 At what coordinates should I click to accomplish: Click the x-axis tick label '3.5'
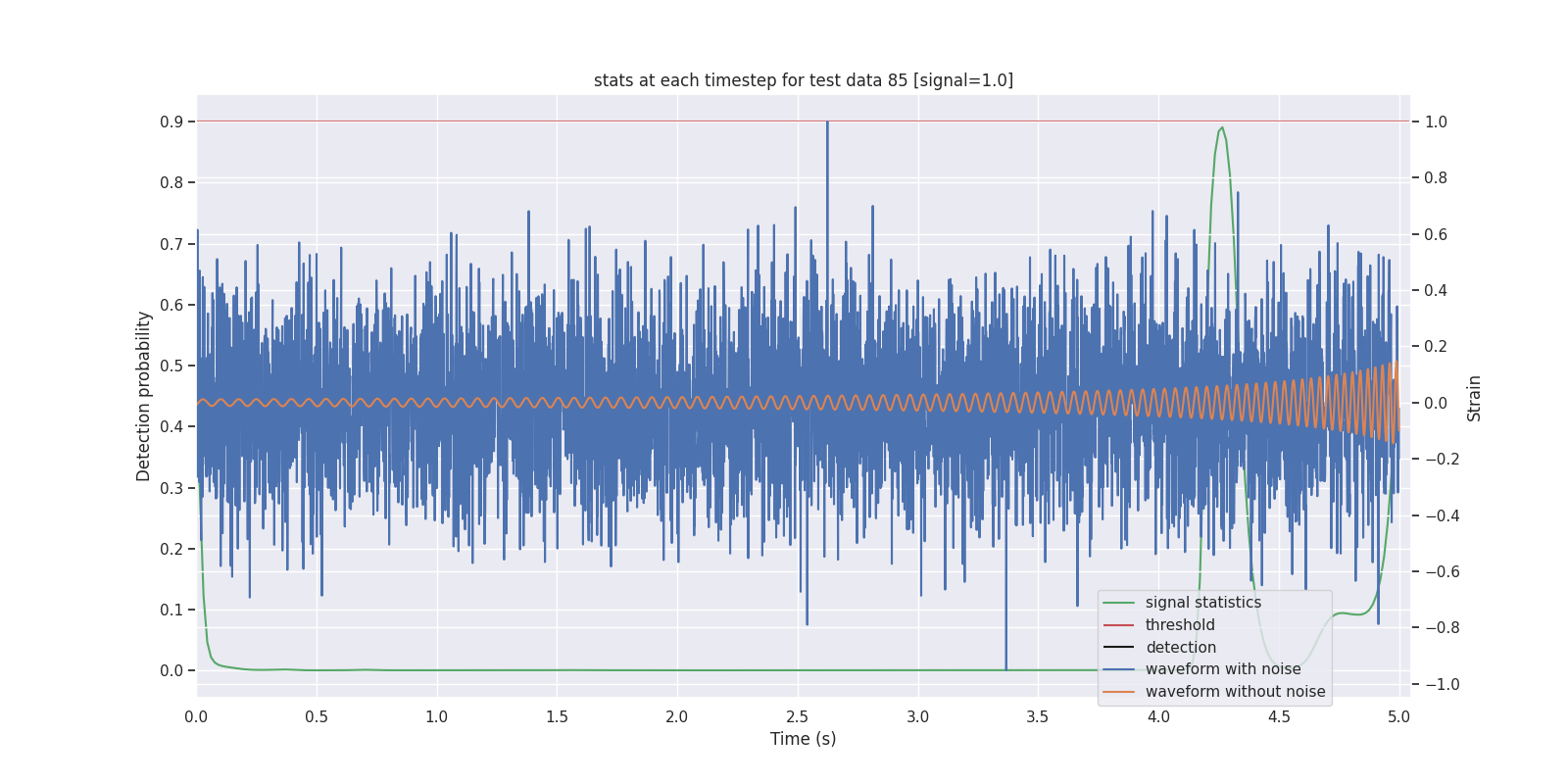click(x=1038, y=717)
